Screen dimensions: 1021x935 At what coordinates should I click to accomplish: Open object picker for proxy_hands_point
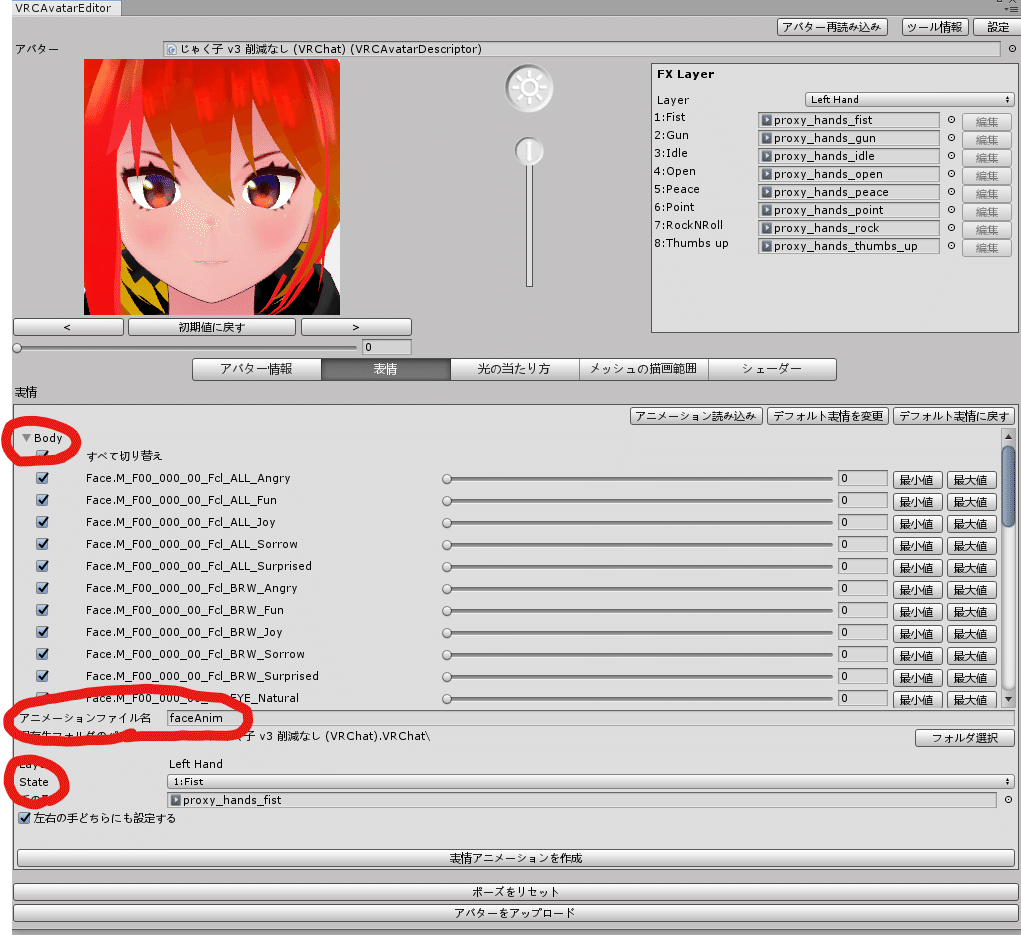tap(951, 210)
